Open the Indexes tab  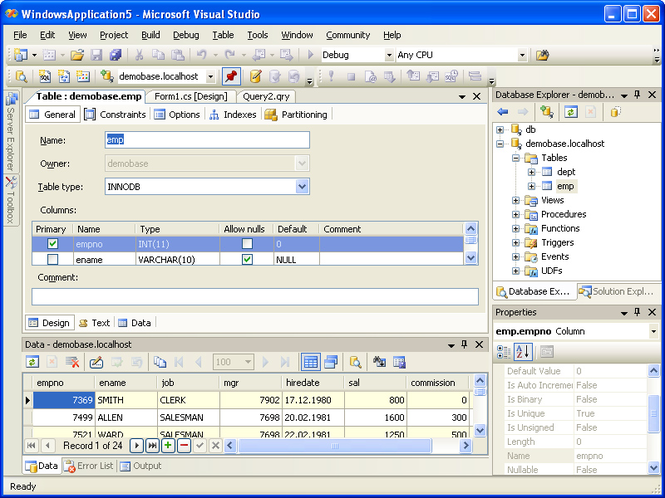tap(233, 115)
